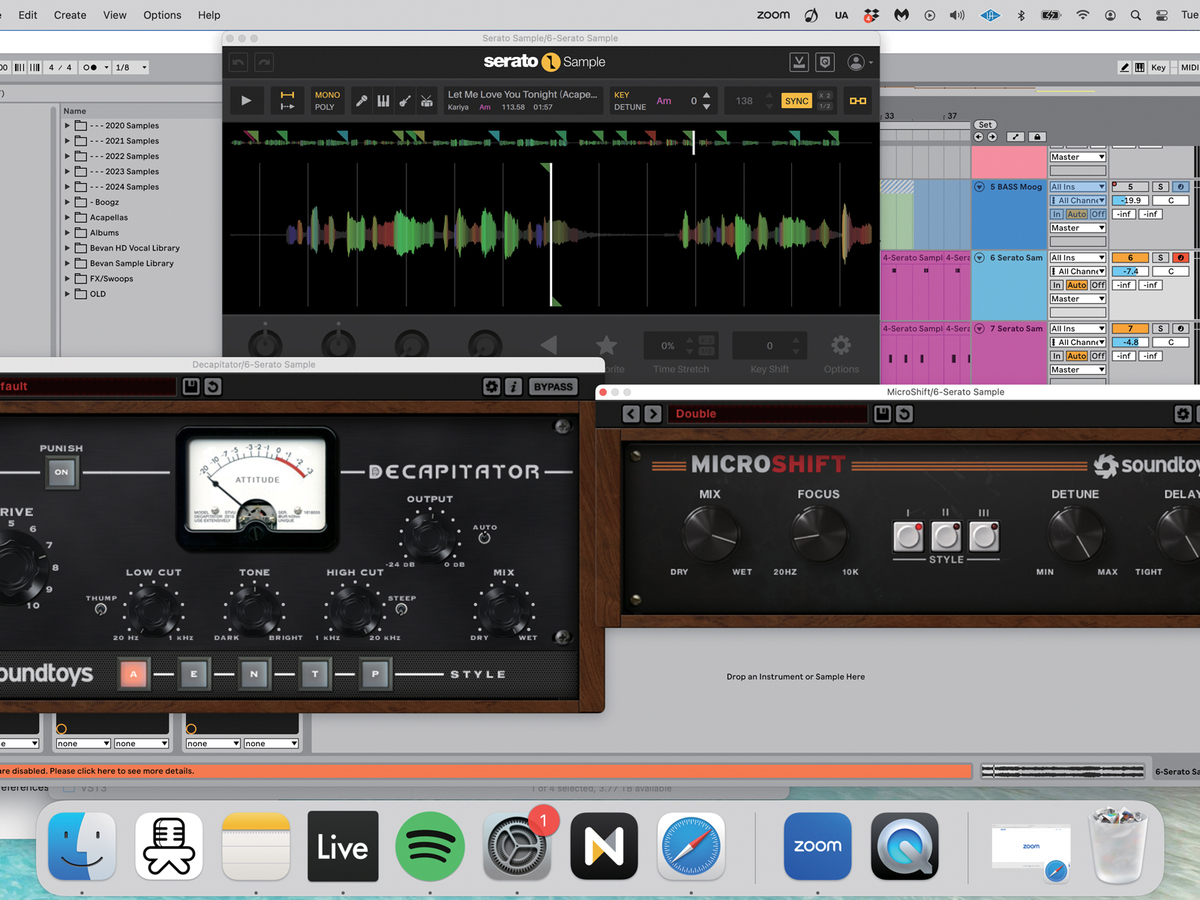Select the vocal stem microphone icon in Serato
Viewport: 1200px width, 900px height.
click(361, 101)
